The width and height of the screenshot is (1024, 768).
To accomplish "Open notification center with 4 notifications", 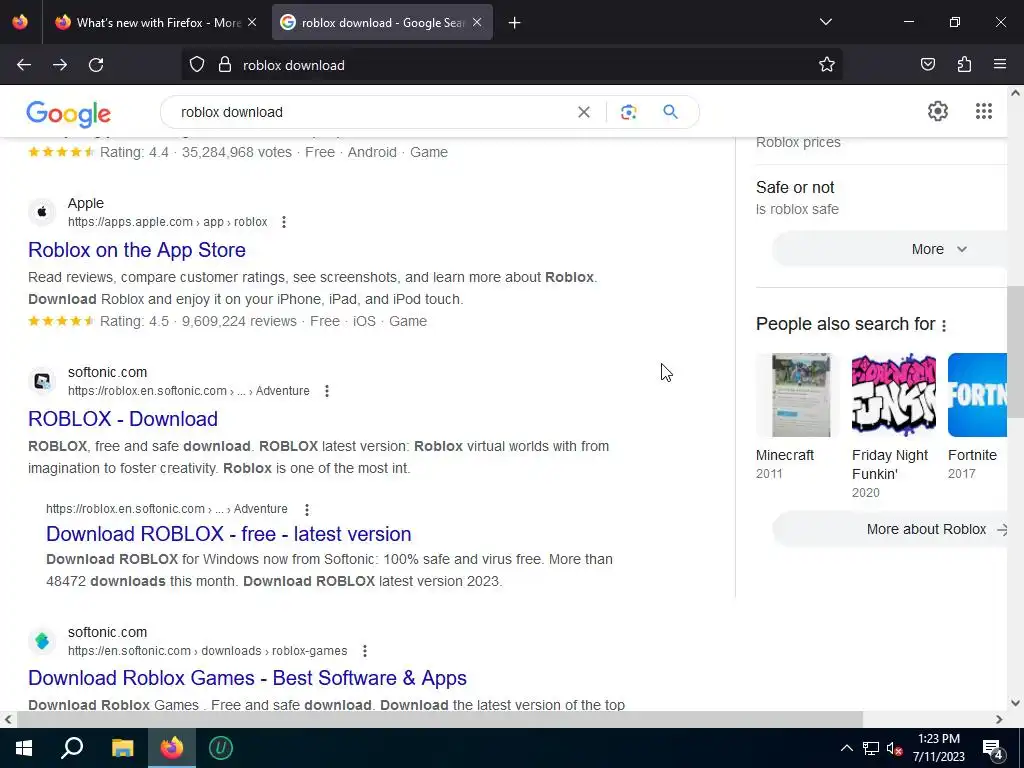I will click(993, 748).
